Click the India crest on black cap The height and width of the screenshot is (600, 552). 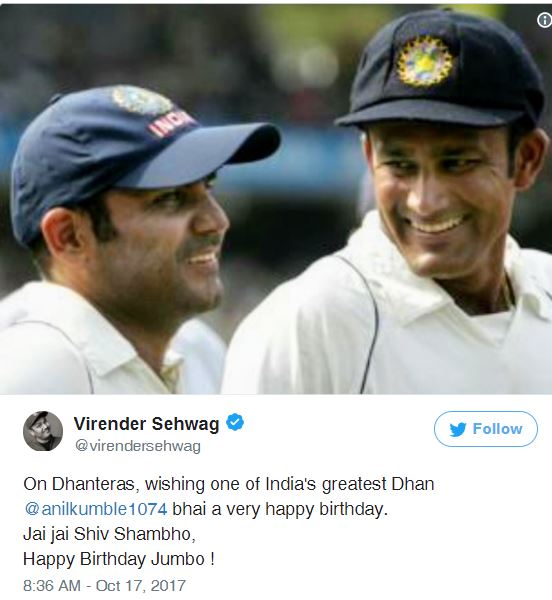[x=425, y=61]
